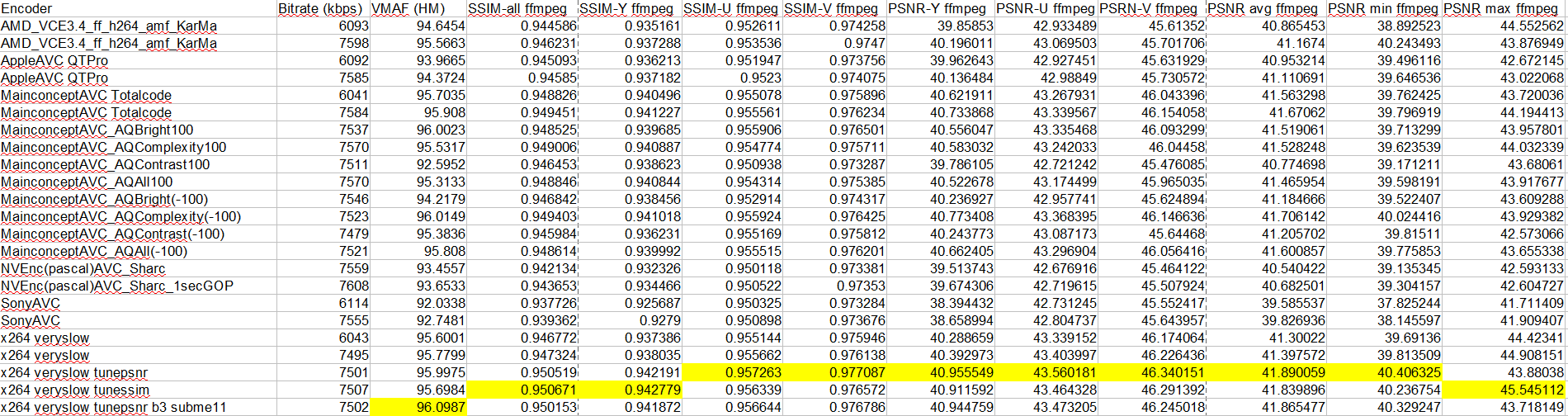Viewport: 1568px width, 416px height.
Task: Click the PSNR max value 44.552562
Action: coord(1504,26)
